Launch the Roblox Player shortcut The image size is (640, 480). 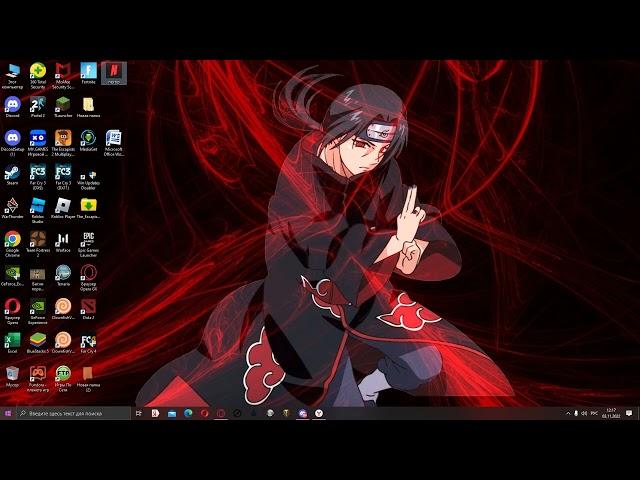click(63, 209)
